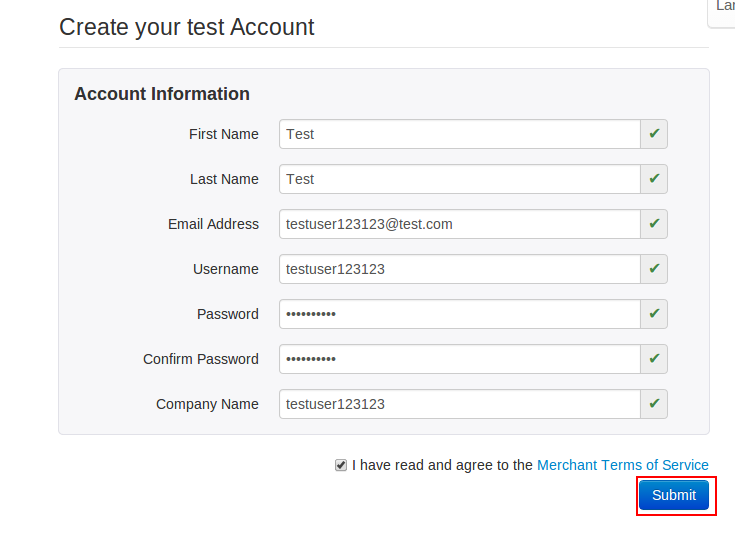The width and height of the screenshot is (735, 536).
Task: Click the Username validation checkmark icon
Action: click(654, 269)
